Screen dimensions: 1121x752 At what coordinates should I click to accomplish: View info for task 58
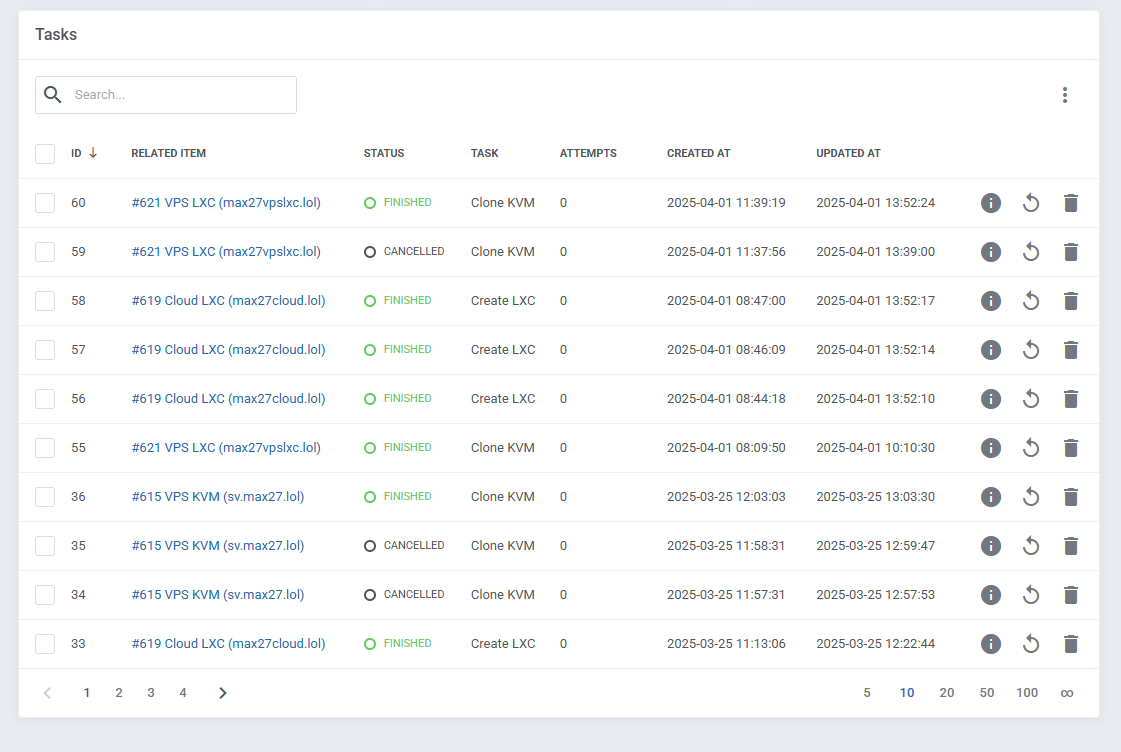[990, 301]
